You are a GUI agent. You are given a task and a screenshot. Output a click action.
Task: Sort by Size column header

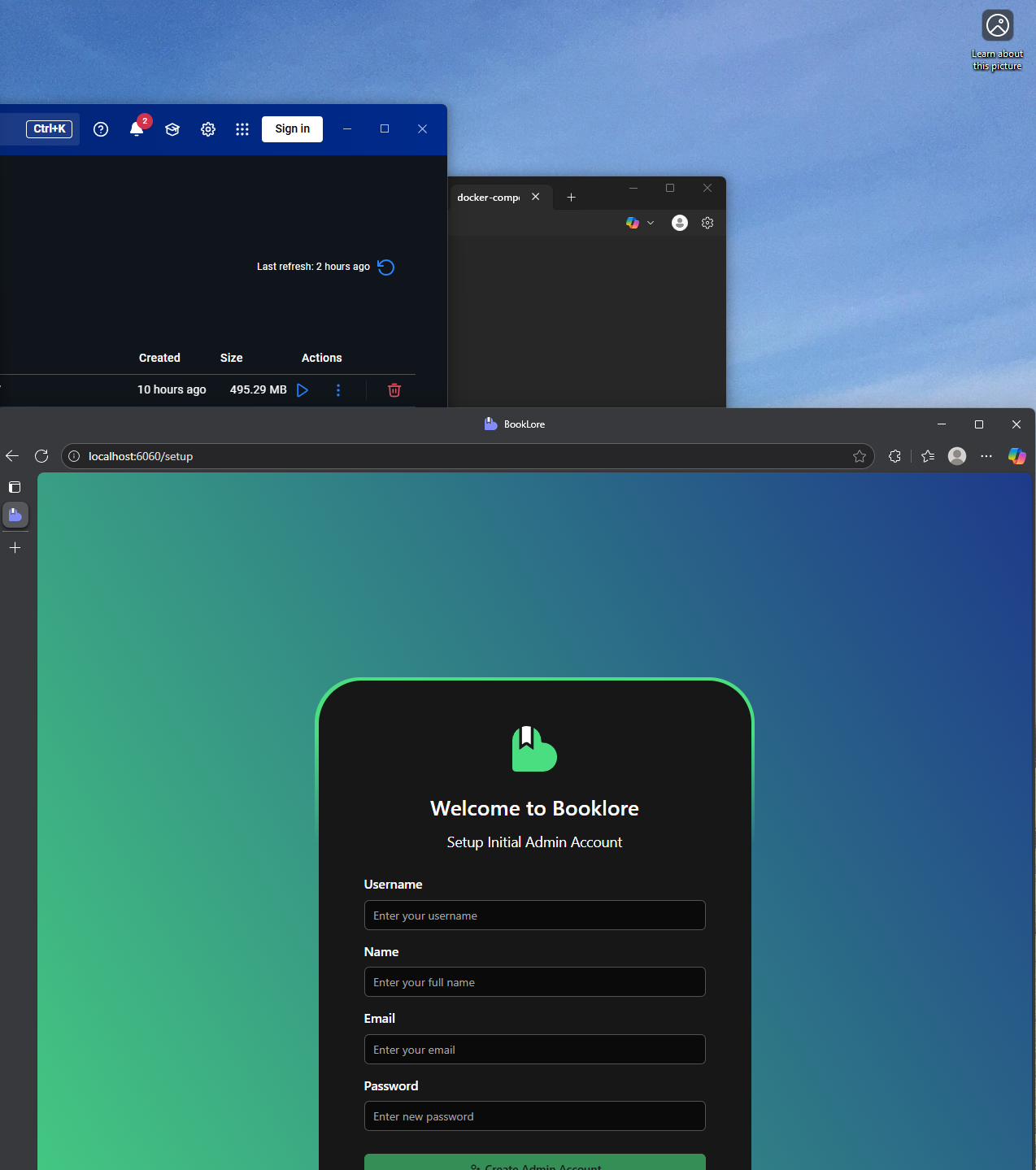click(x=232, y=358)
